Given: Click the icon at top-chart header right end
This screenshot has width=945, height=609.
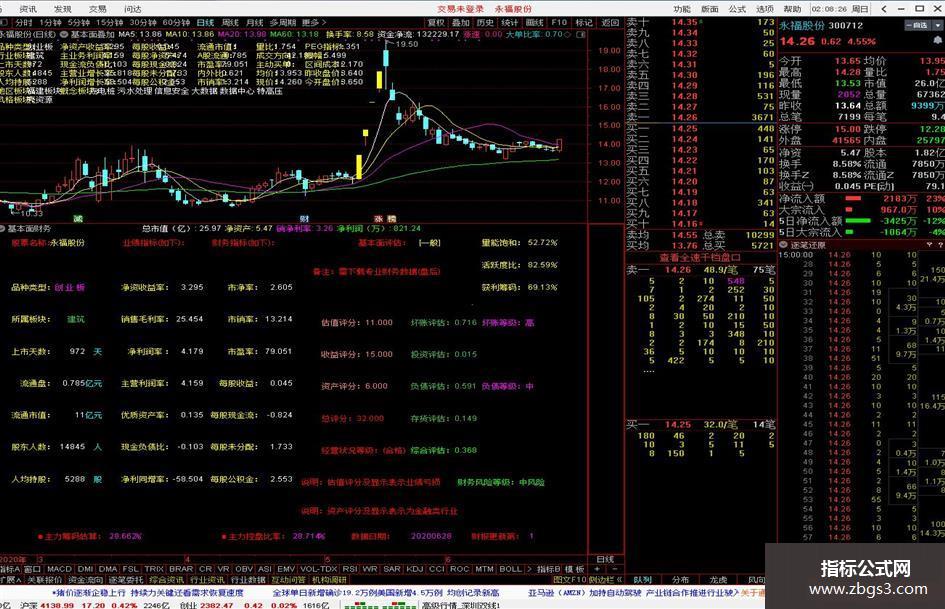Looking at the screenshot, I should [x=580, y=34].
